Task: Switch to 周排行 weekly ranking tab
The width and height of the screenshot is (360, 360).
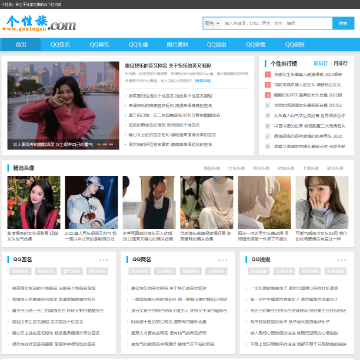Action: (x=320, y=63)
